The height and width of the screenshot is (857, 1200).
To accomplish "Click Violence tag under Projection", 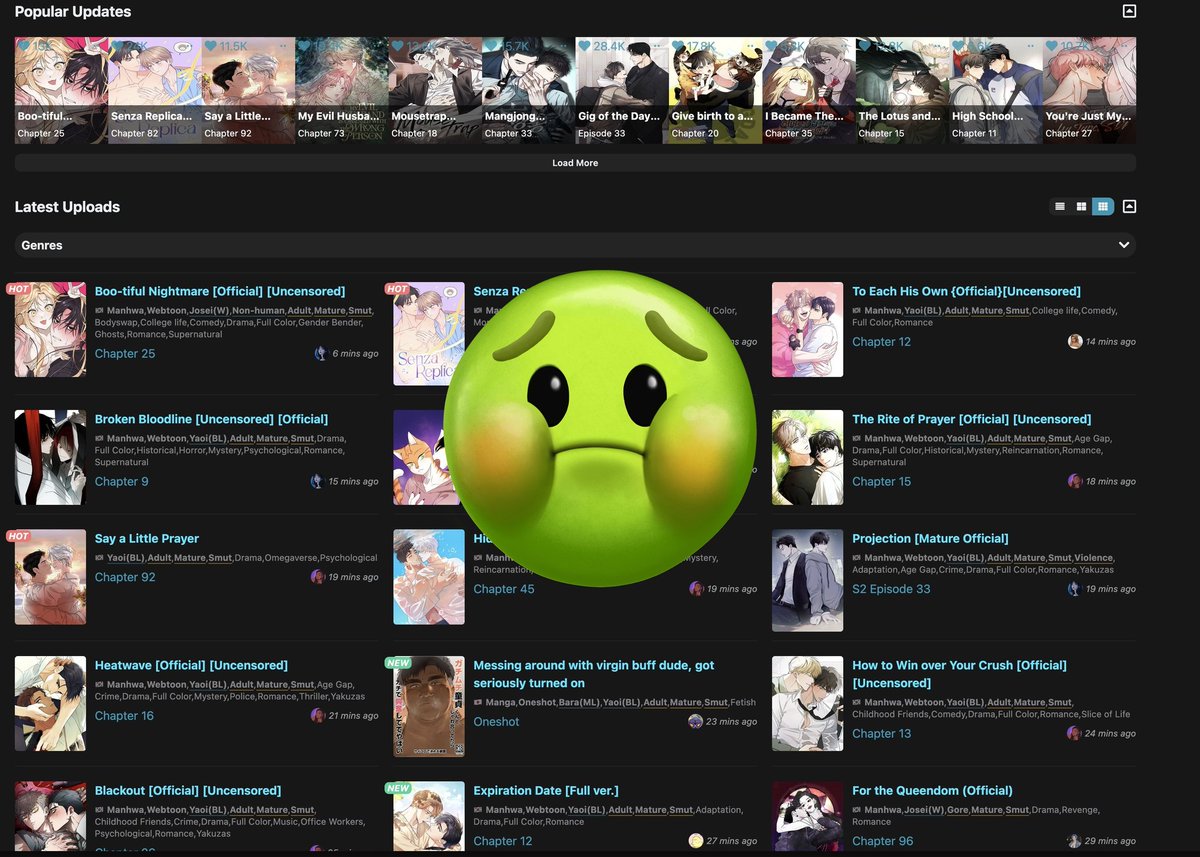I will (x=1093, y=558).
